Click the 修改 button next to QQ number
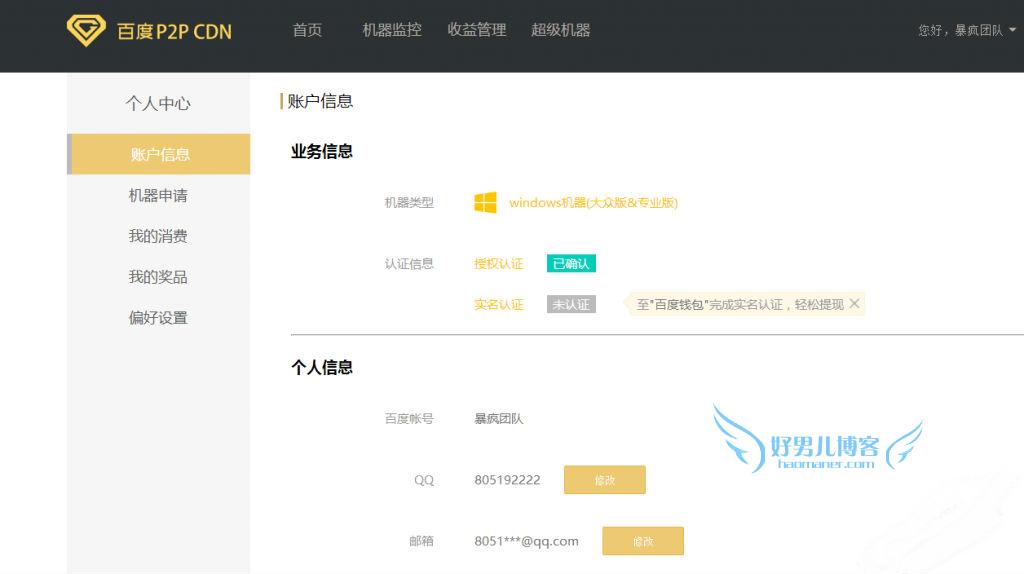The image size is (1024, 574). 605,480
